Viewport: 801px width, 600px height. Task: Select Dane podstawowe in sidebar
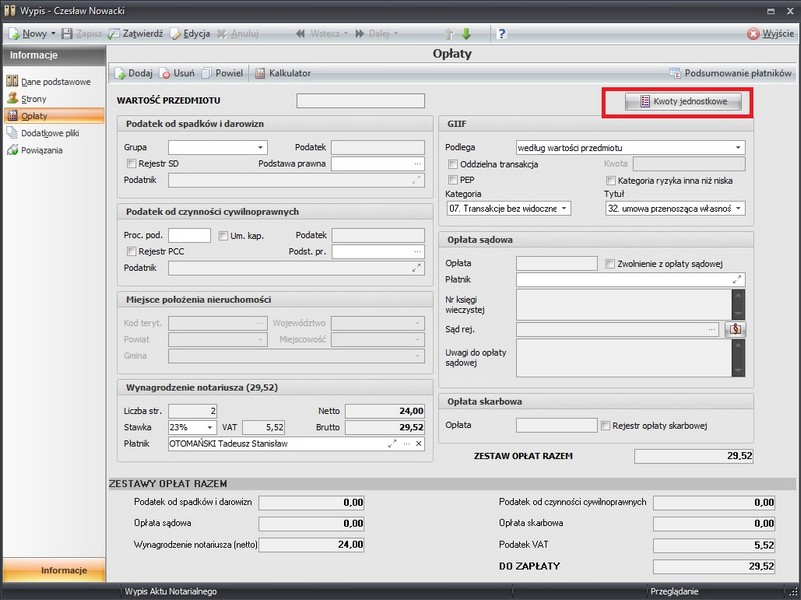click(x=55, y=82)
